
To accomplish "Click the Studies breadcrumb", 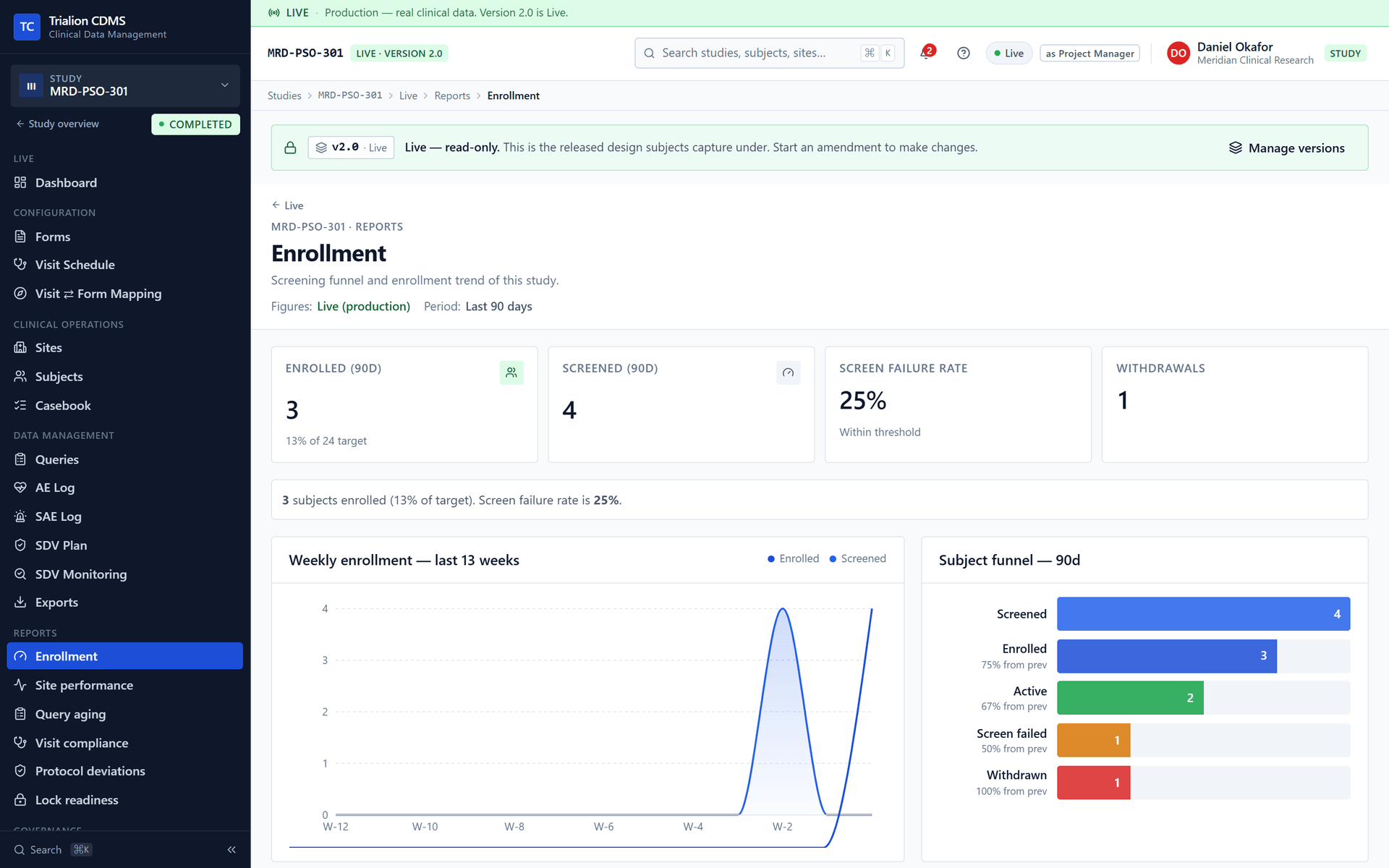I will [x=284, y=95].
